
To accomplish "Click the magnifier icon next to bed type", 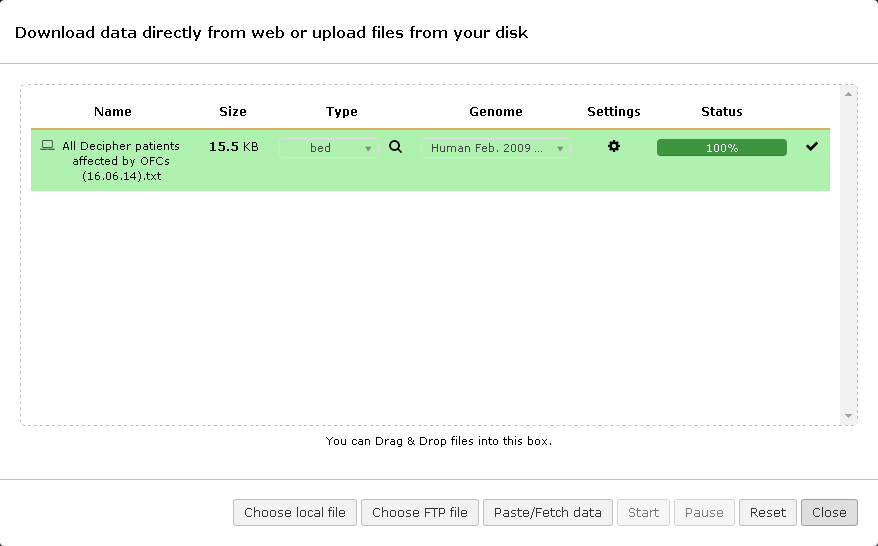I will (395, 147).
